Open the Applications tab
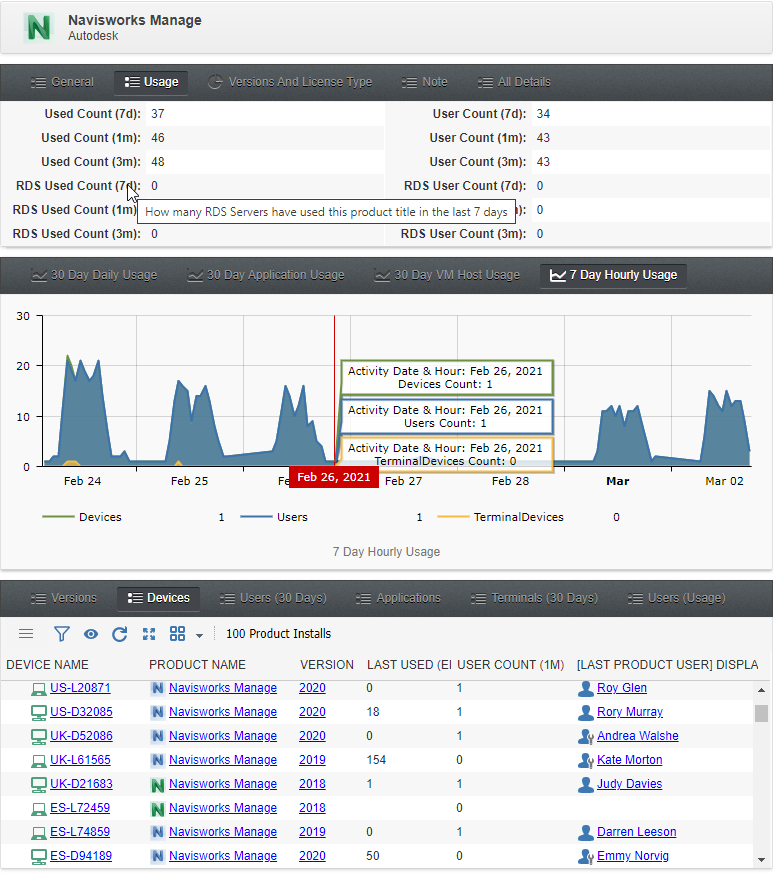The width and height of the screenshot is (773, 874). coord(398,598)
